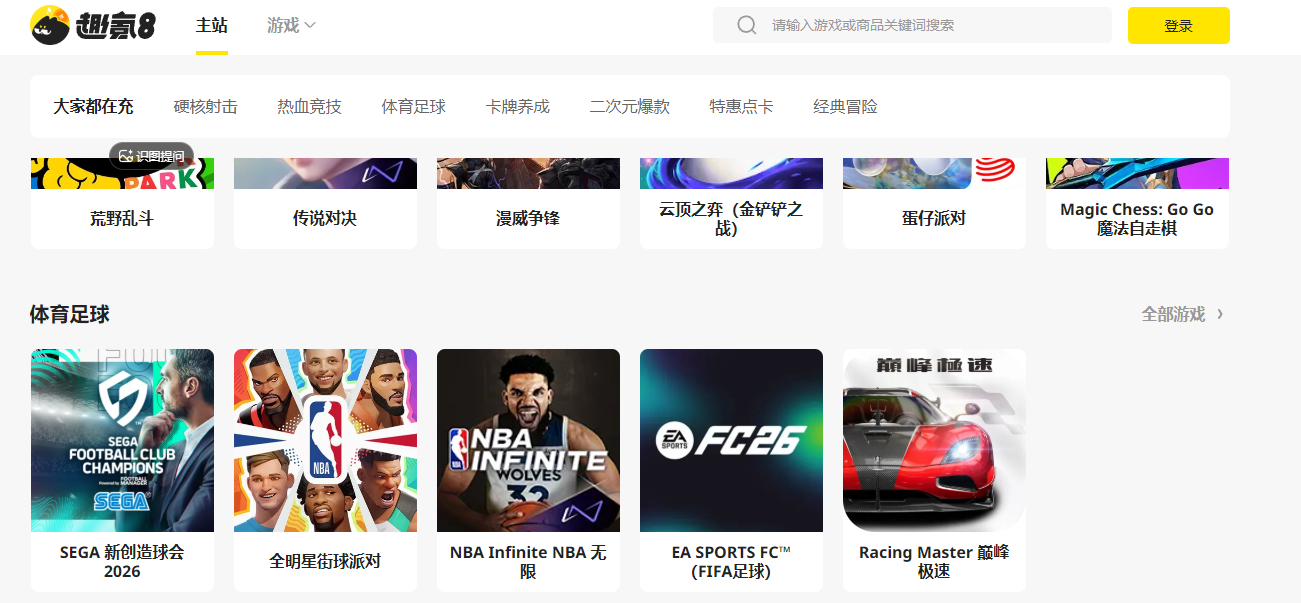Select the 二次元爆款 category tab

629,106
